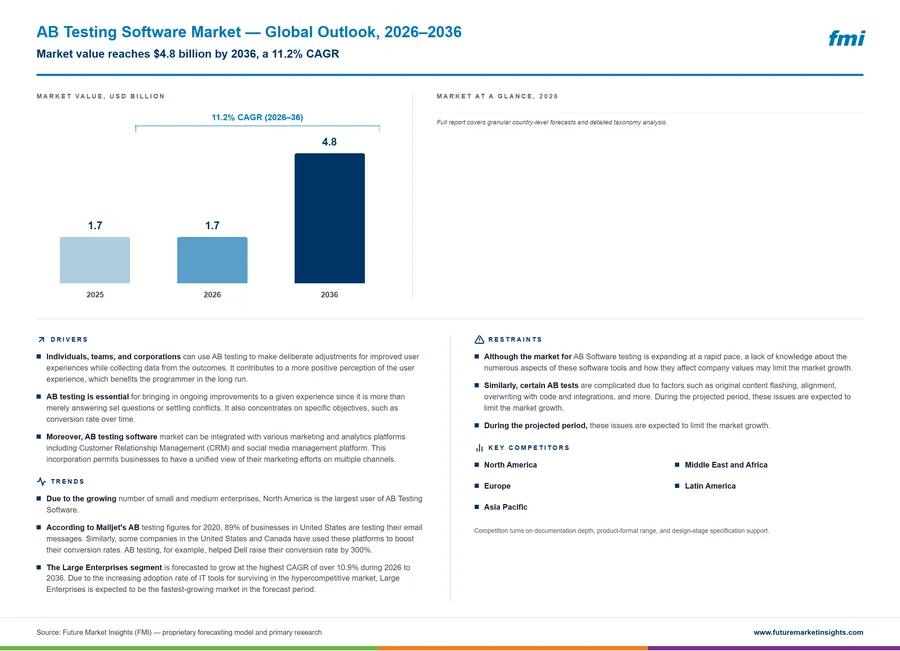Select 'North America' list item
The width and height of the screenshot is (900, 651).
(510, 465)
